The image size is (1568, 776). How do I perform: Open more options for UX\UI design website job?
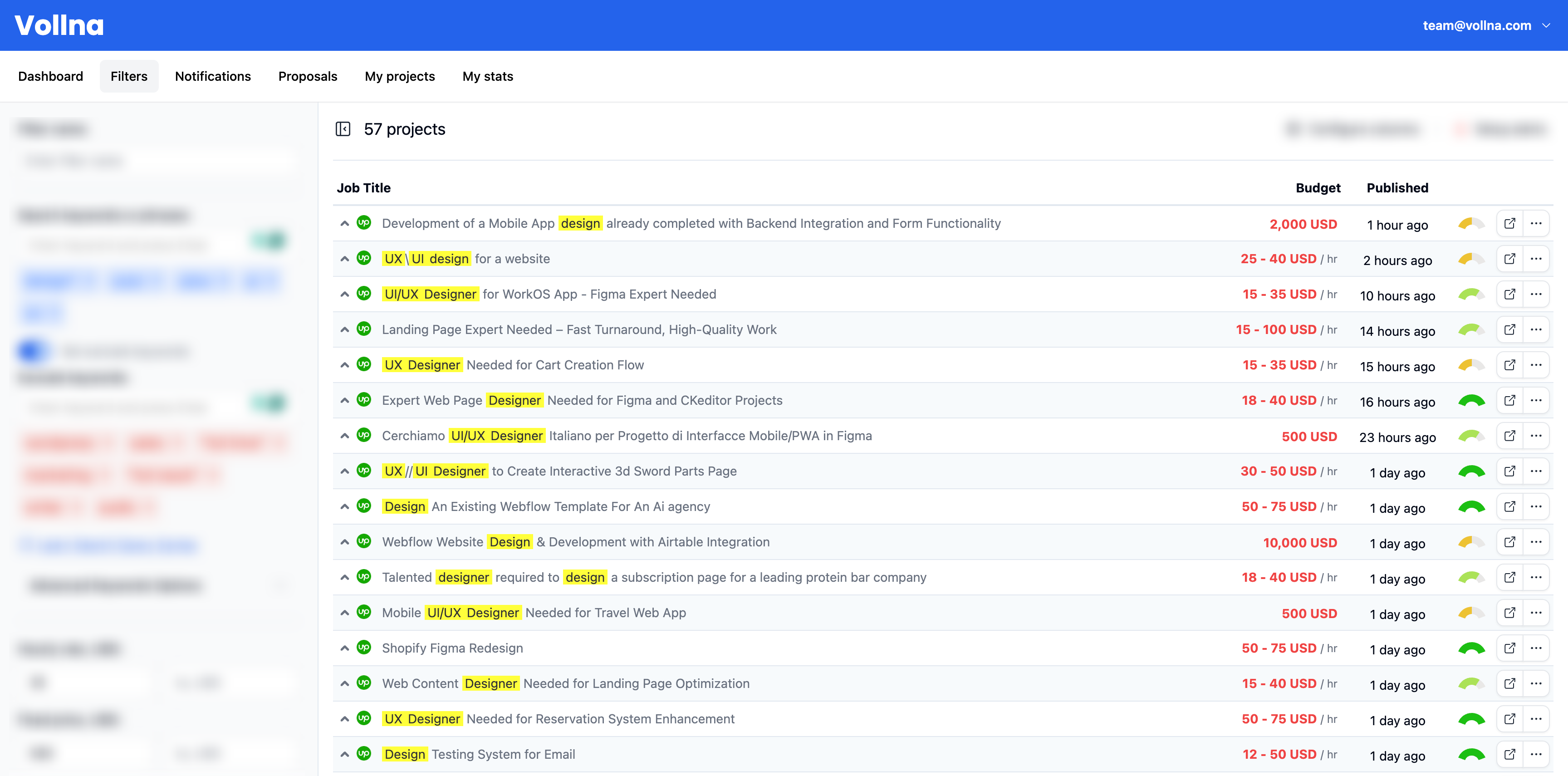pyautogui.click(x=1536, y=259)
